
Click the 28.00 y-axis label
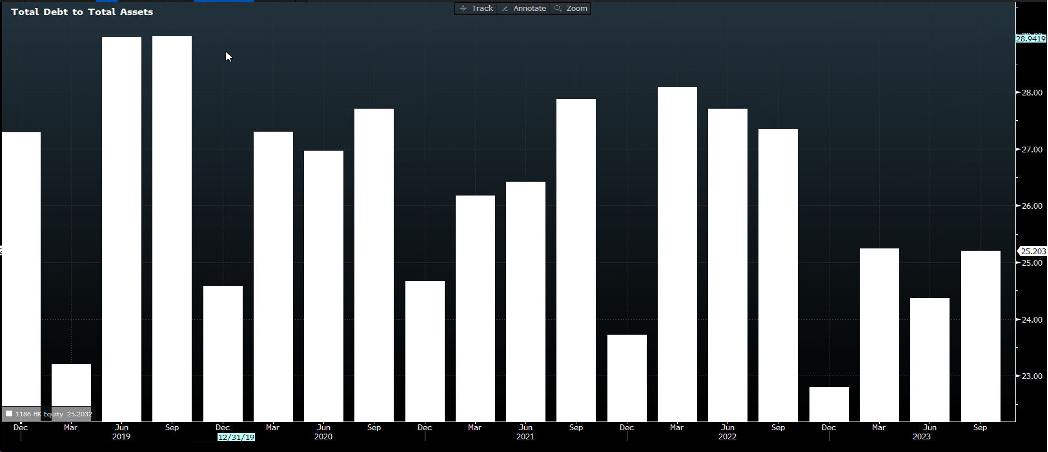(x=1033, y=92)
